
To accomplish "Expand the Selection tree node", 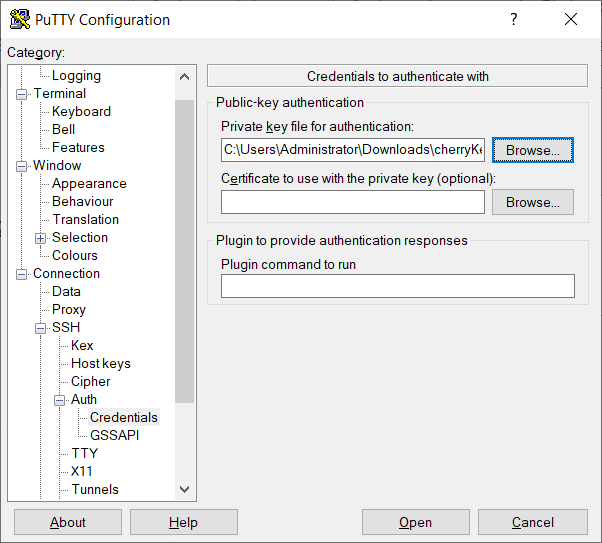I will (x=40, y=238).
